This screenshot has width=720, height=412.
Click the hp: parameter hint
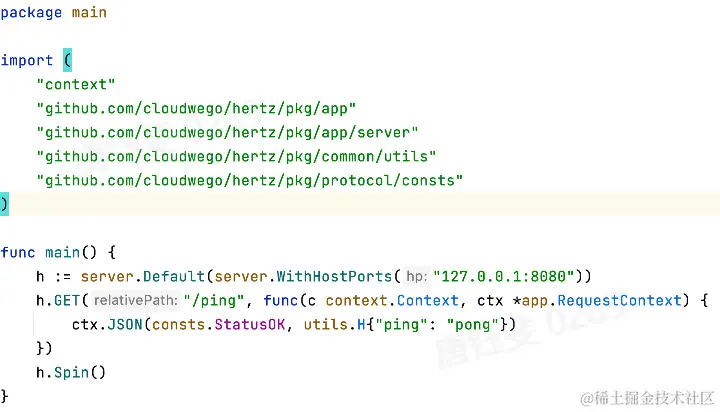coord(416,277)
